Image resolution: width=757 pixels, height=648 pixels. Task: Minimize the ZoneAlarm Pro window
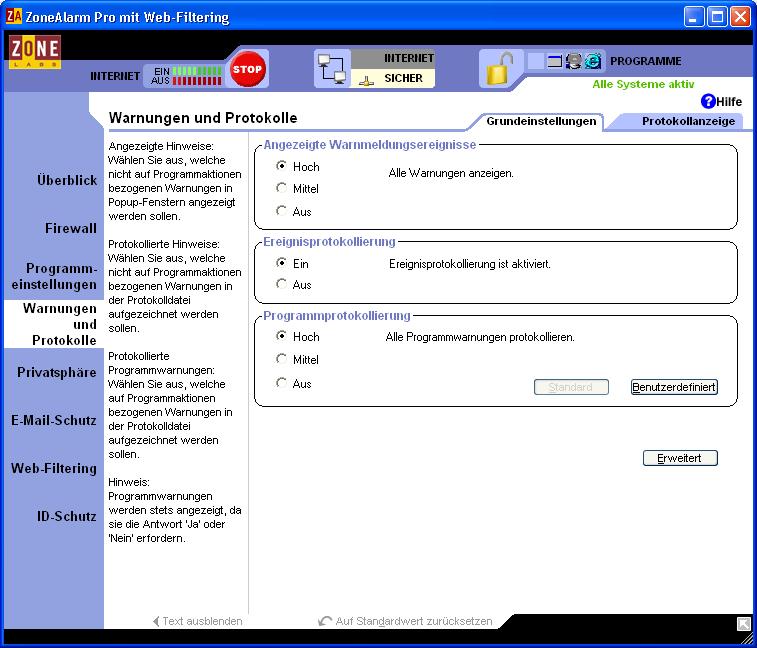(x=694, y=17)
